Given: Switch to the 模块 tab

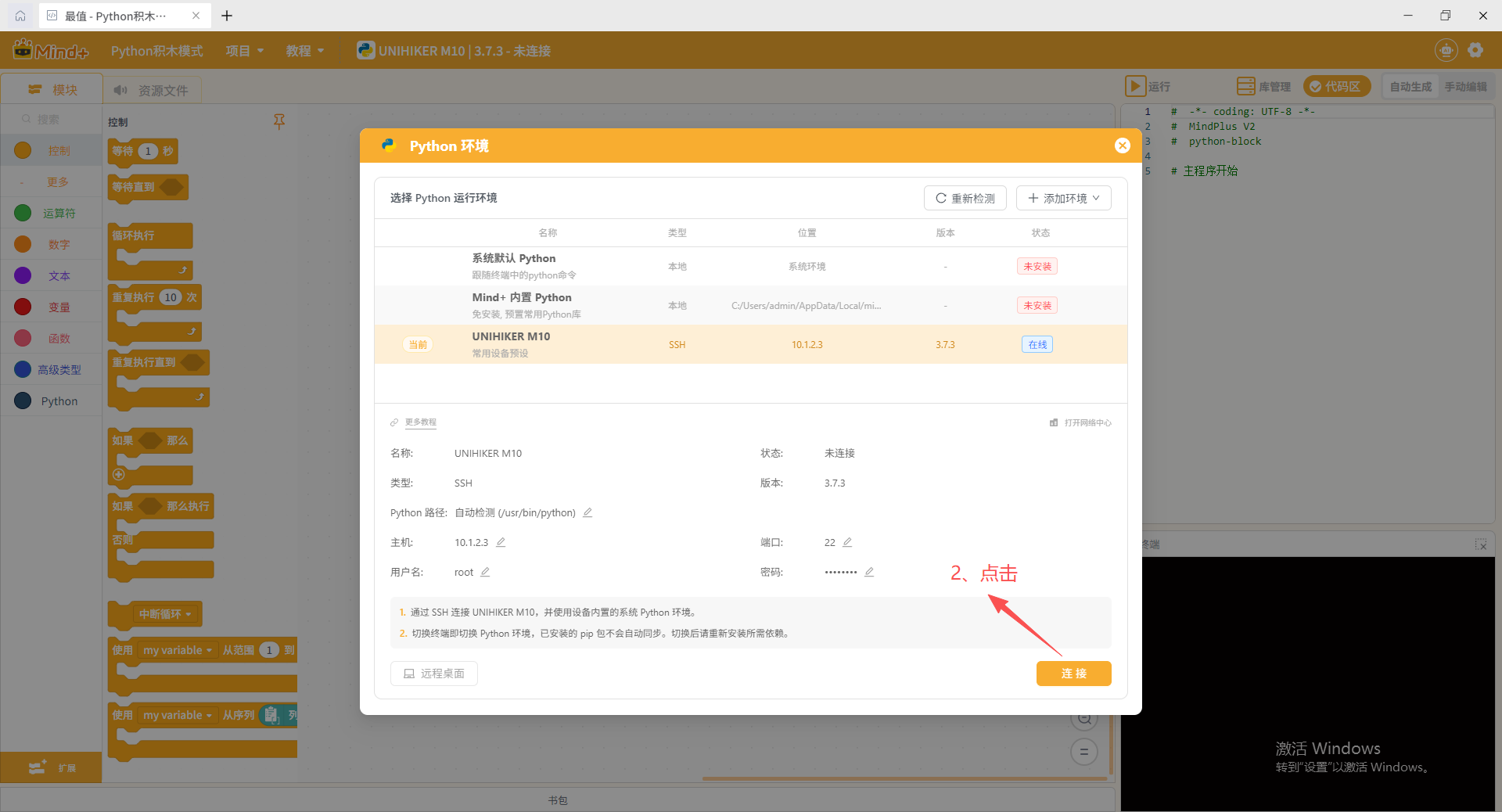Looking at the screenshot, I should click(x=52, y=89).
